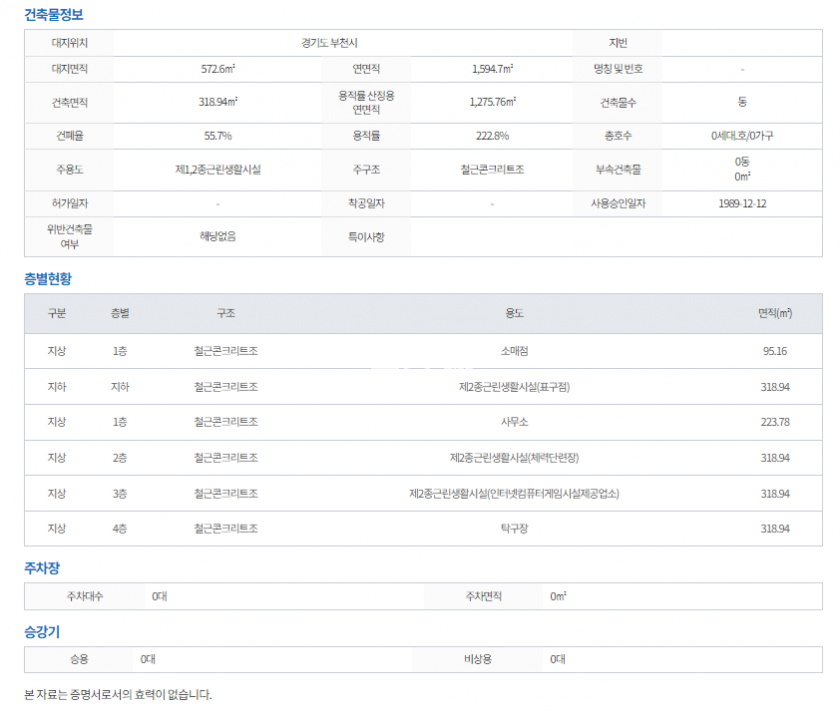Viewport: 840px width, 725px height.
Task: Select the 건폐율 value 55.7%
Action: tap(218, 135)
